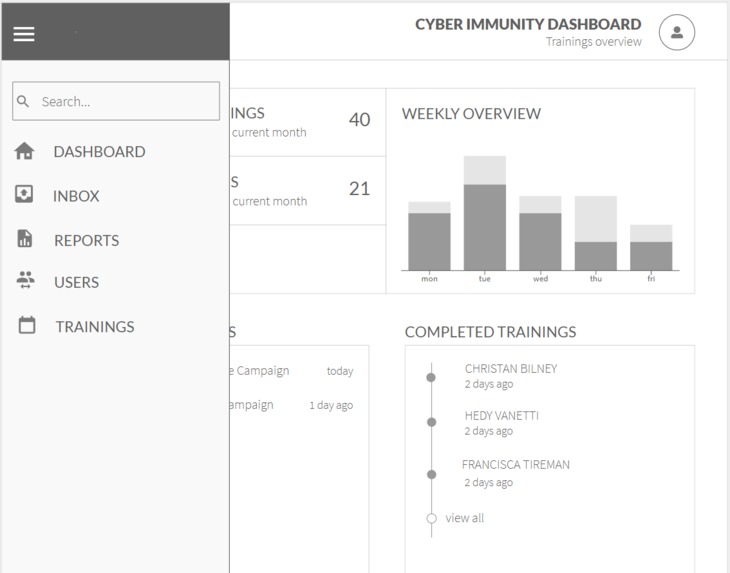Screen dimensions: 730x573
Task: Focus the Search input field
Action: pos(116,101)
